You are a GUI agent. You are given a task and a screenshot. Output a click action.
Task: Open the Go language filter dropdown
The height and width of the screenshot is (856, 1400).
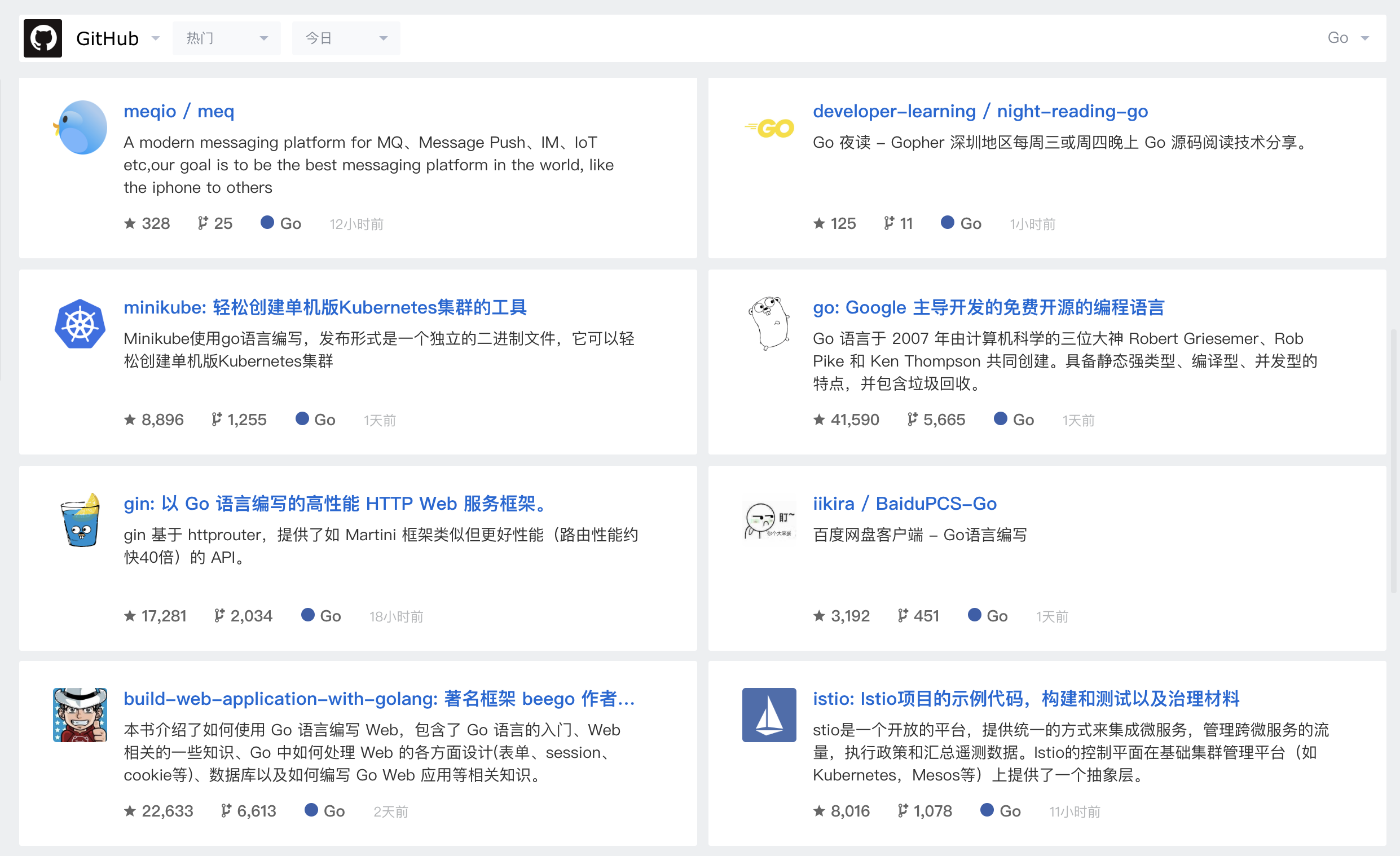(x=1348, y=38)
